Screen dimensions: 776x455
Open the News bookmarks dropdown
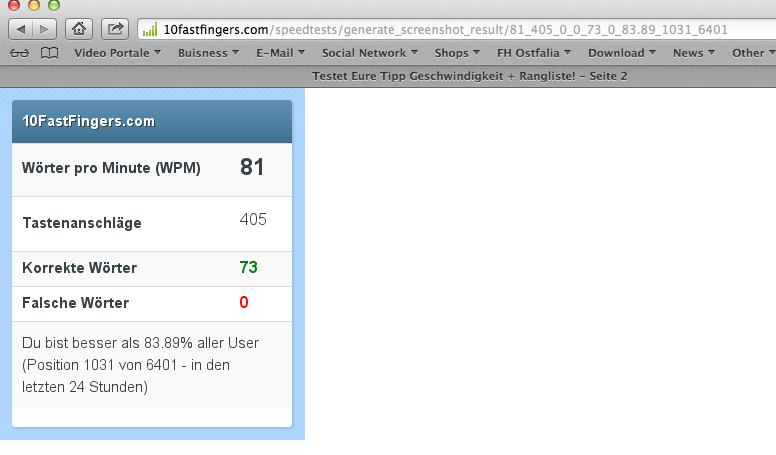coord(693,53)
